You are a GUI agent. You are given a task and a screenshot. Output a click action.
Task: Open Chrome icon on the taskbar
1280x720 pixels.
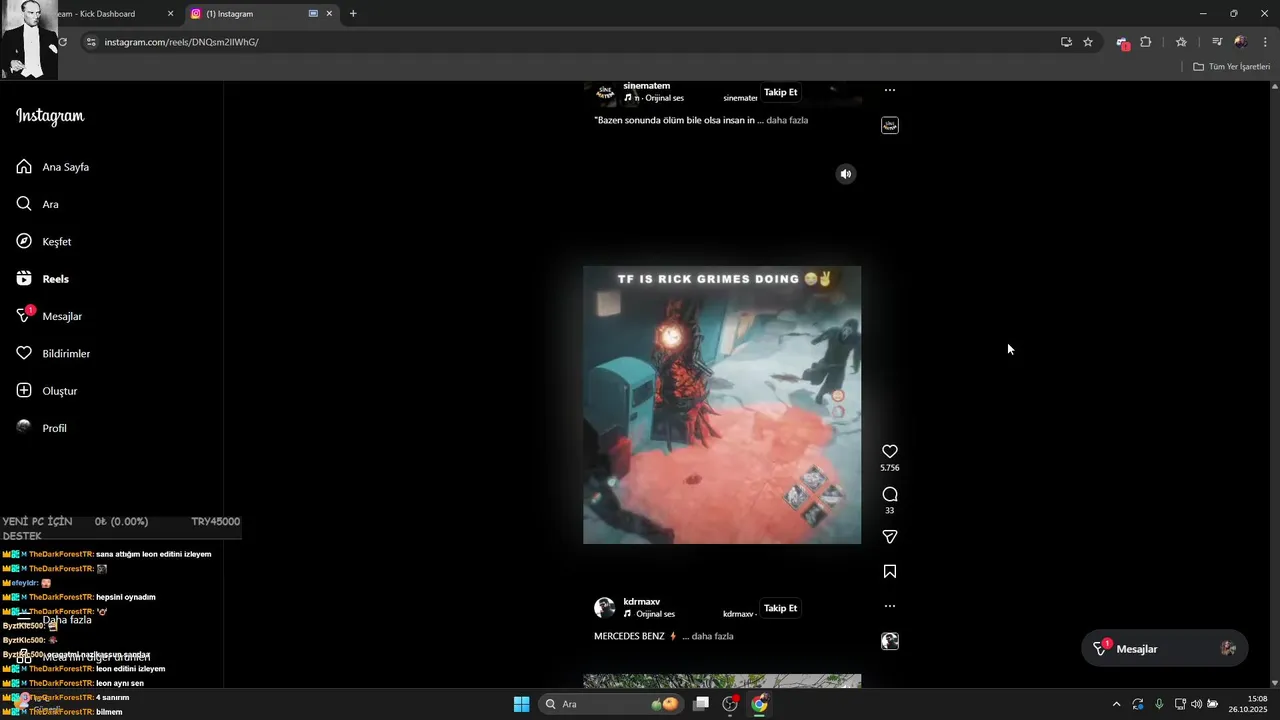point(759,704)
